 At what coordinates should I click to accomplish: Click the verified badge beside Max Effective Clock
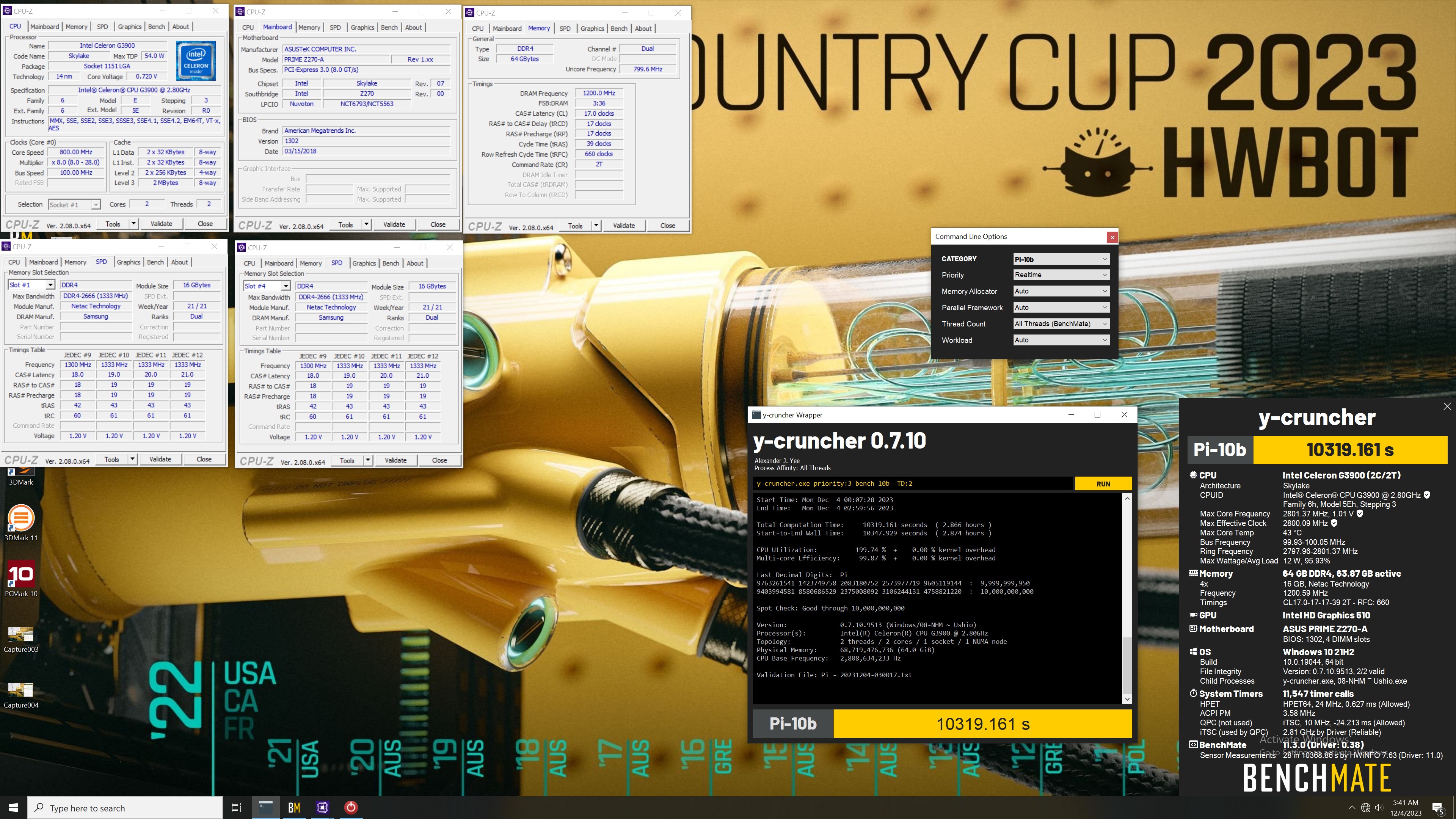(1334, 523)
